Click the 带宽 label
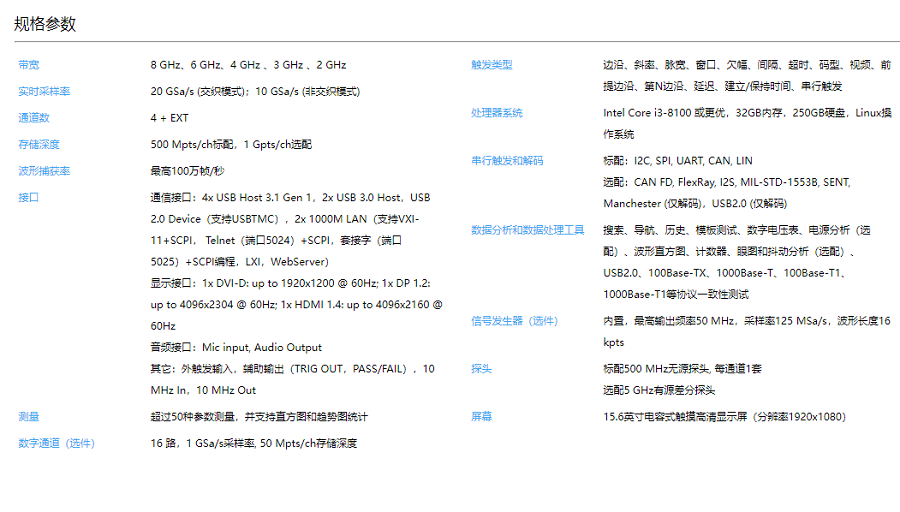This screenshot has height=512, width=900. pyautogui.click(x=29, y=65)
